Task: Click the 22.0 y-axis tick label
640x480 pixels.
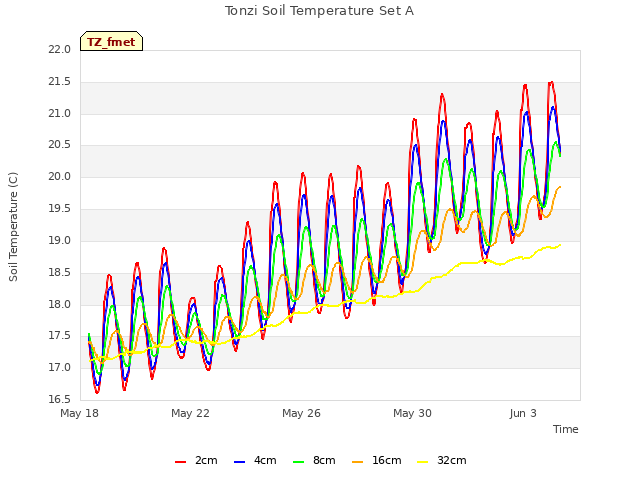Action: (x=60, y=50)
